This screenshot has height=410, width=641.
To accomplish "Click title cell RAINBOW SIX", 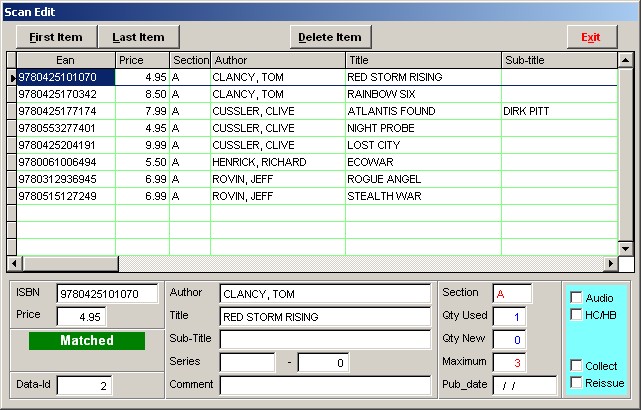I will 424,94.
